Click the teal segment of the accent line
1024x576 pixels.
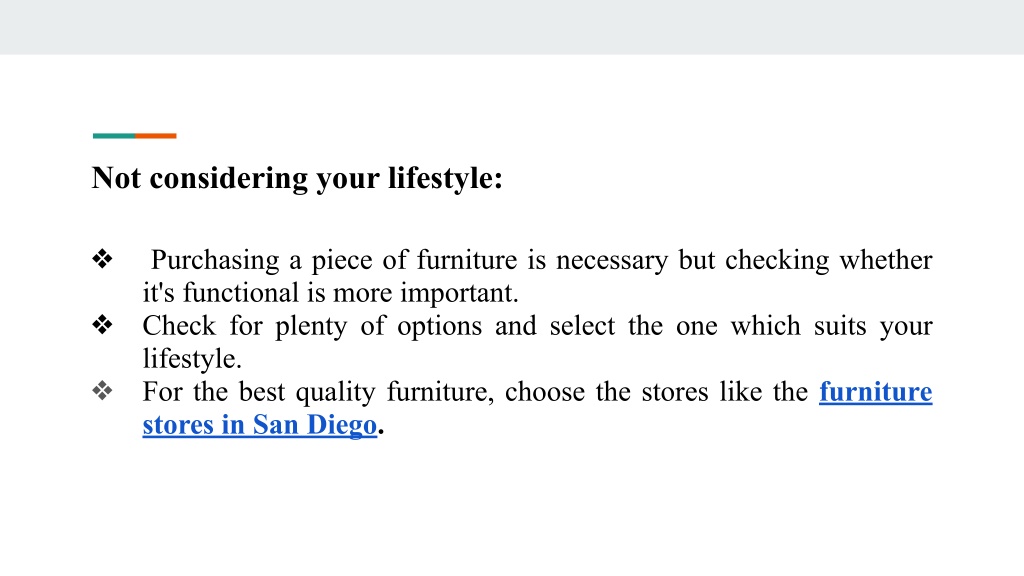114,136
